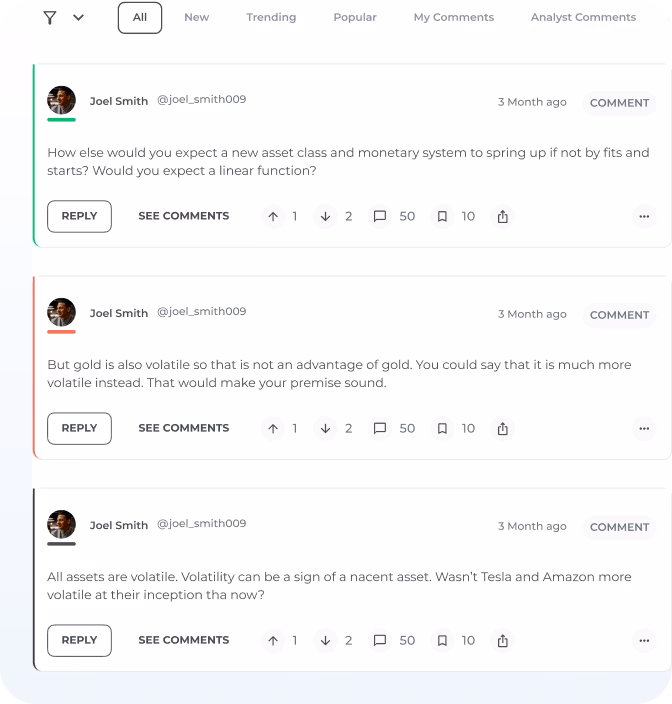Open the Analyst Comments tab
This screenshot has width=672, height=704.
click(x=583, y=17)
